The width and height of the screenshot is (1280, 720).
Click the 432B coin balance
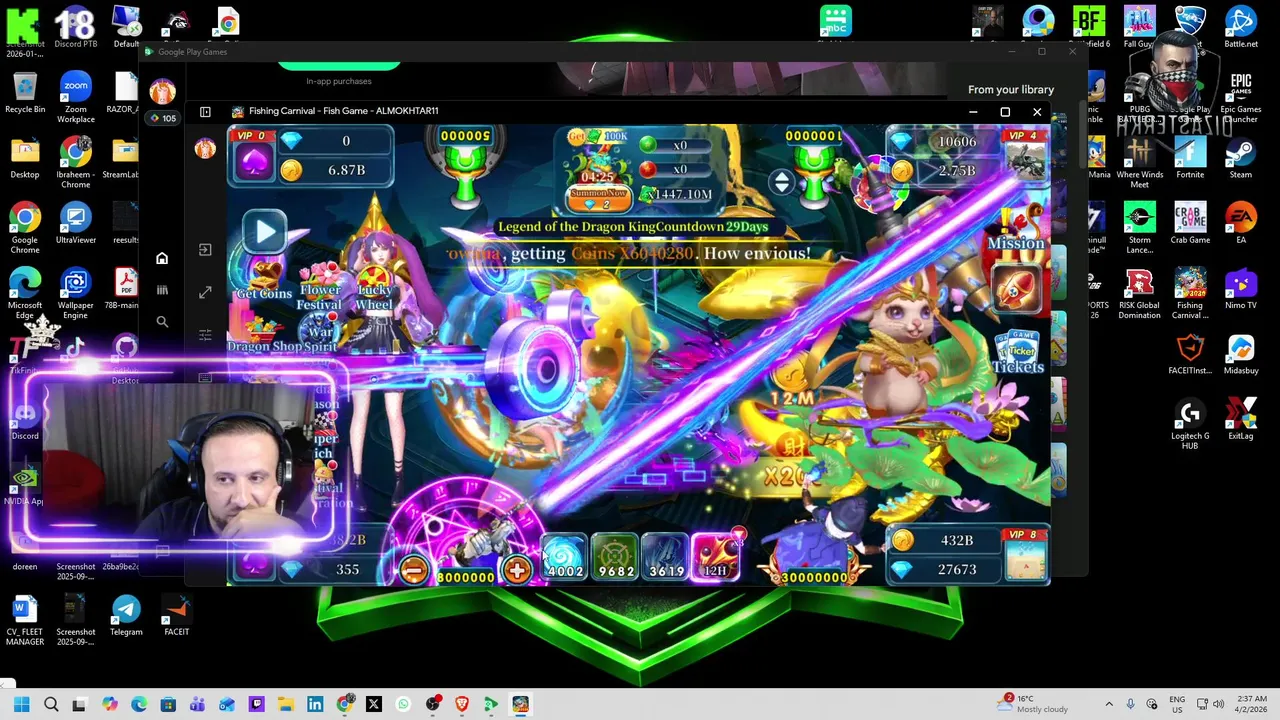943,540
